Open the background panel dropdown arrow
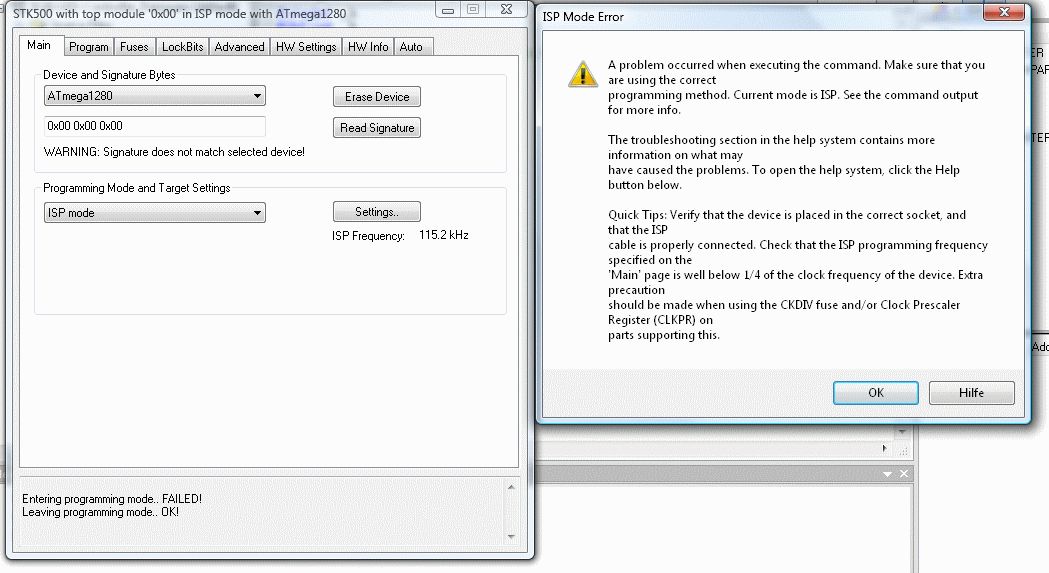Screen dimensions: 1049x573 click(x=887, y=474)
